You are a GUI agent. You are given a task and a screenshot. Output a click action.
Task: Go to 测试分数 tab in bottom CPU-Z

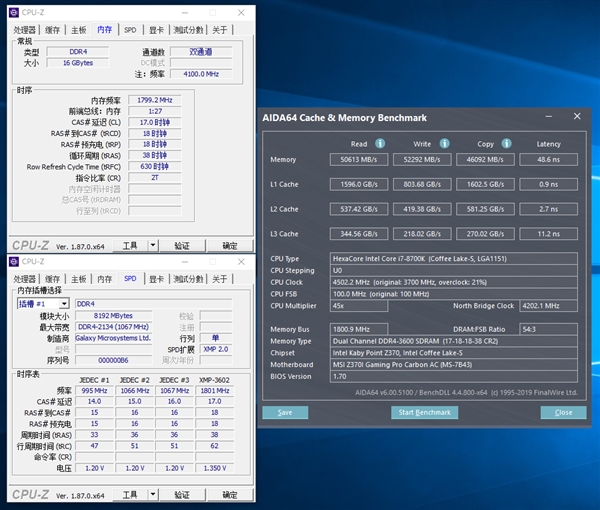189,279
